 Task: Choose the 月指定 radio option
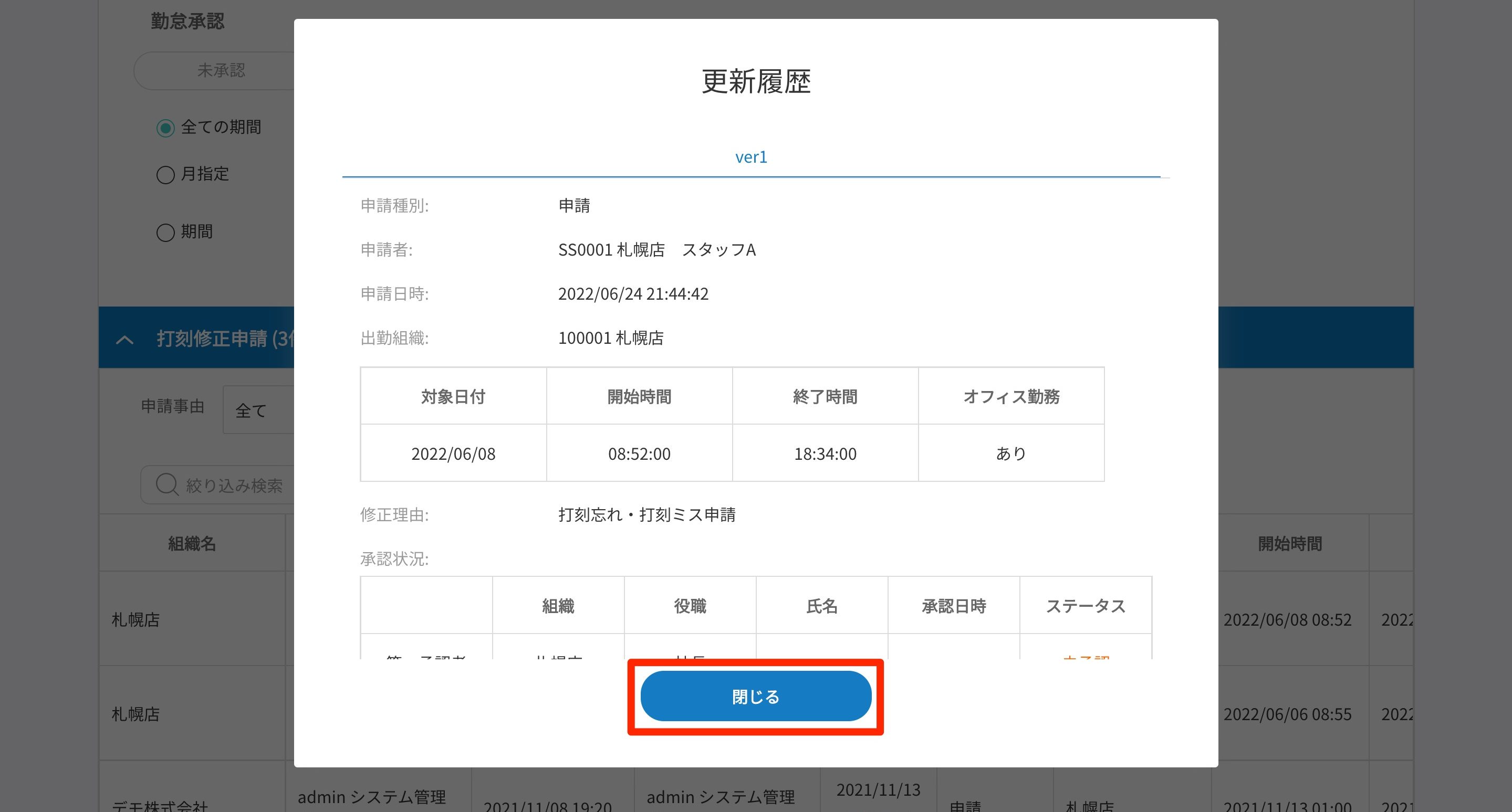click(x=165, y=175)
